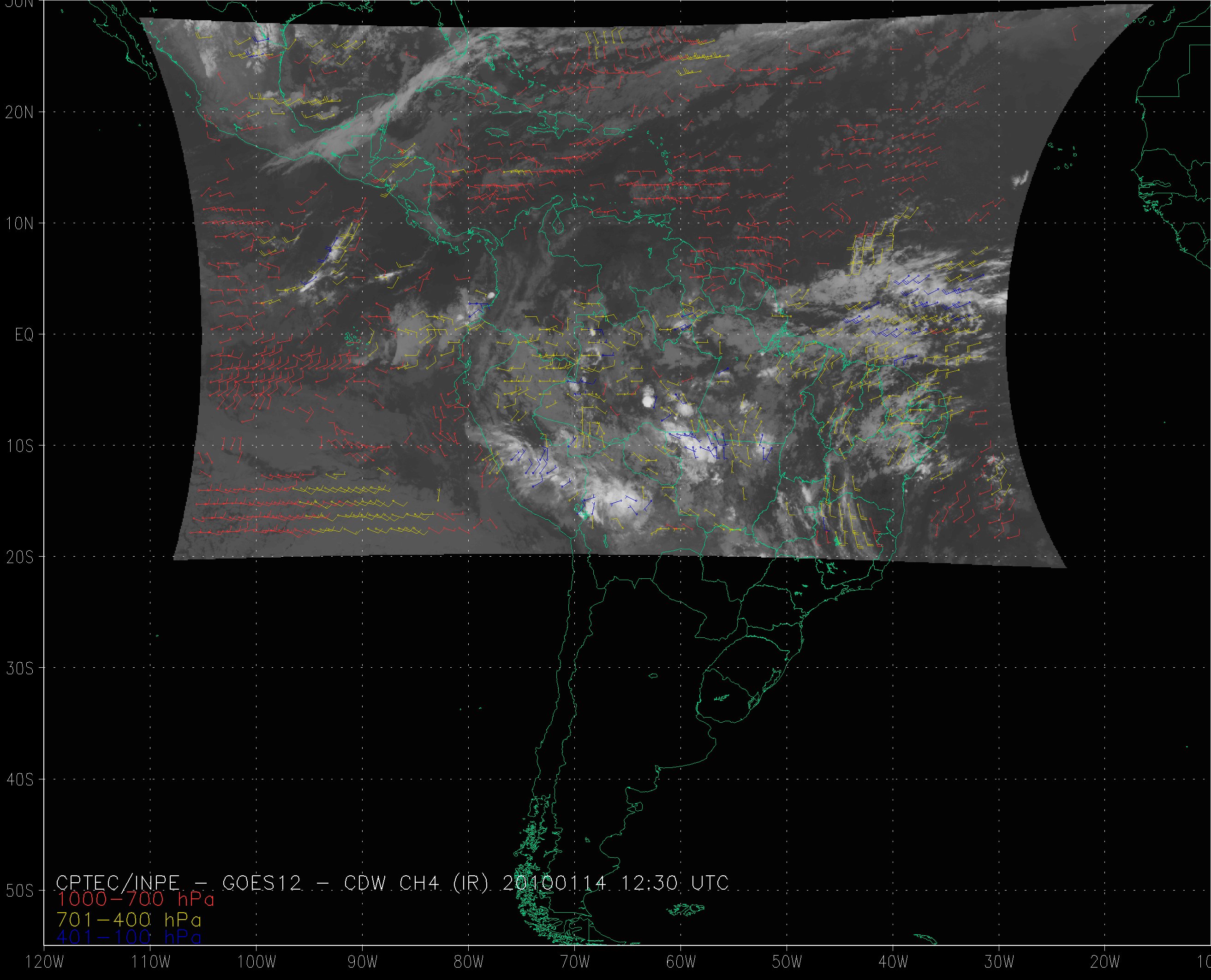Click the 30W longitude label
The image size is (1211, 980).
999,962
